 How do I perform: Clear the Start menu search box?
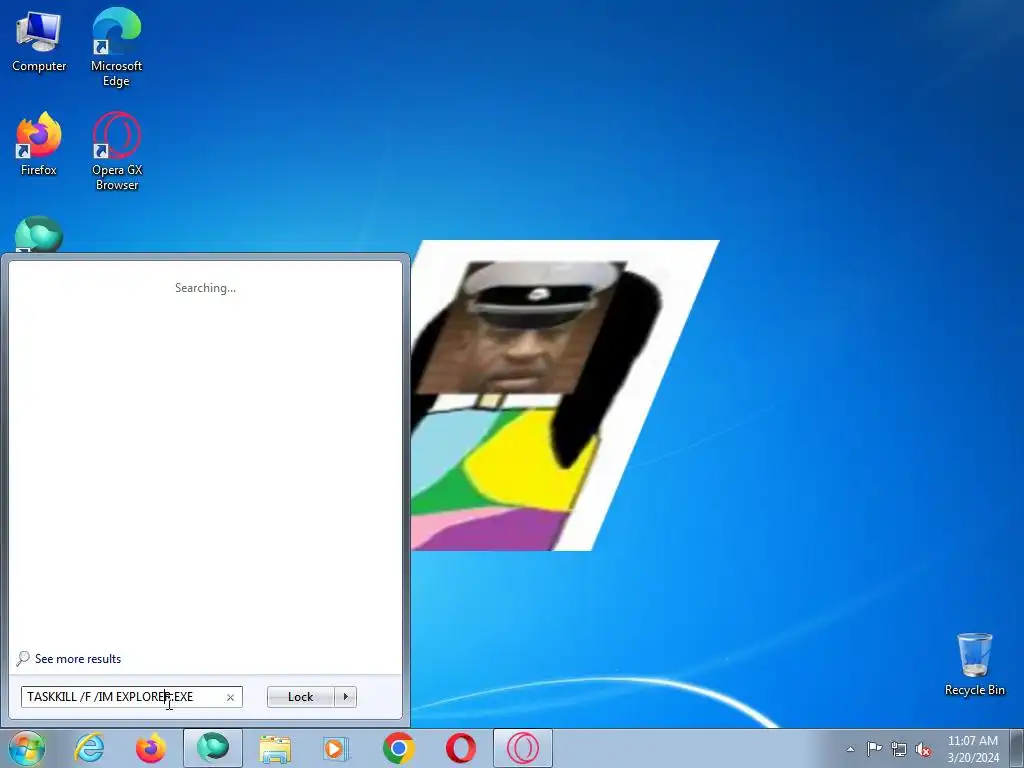(230, 697)
